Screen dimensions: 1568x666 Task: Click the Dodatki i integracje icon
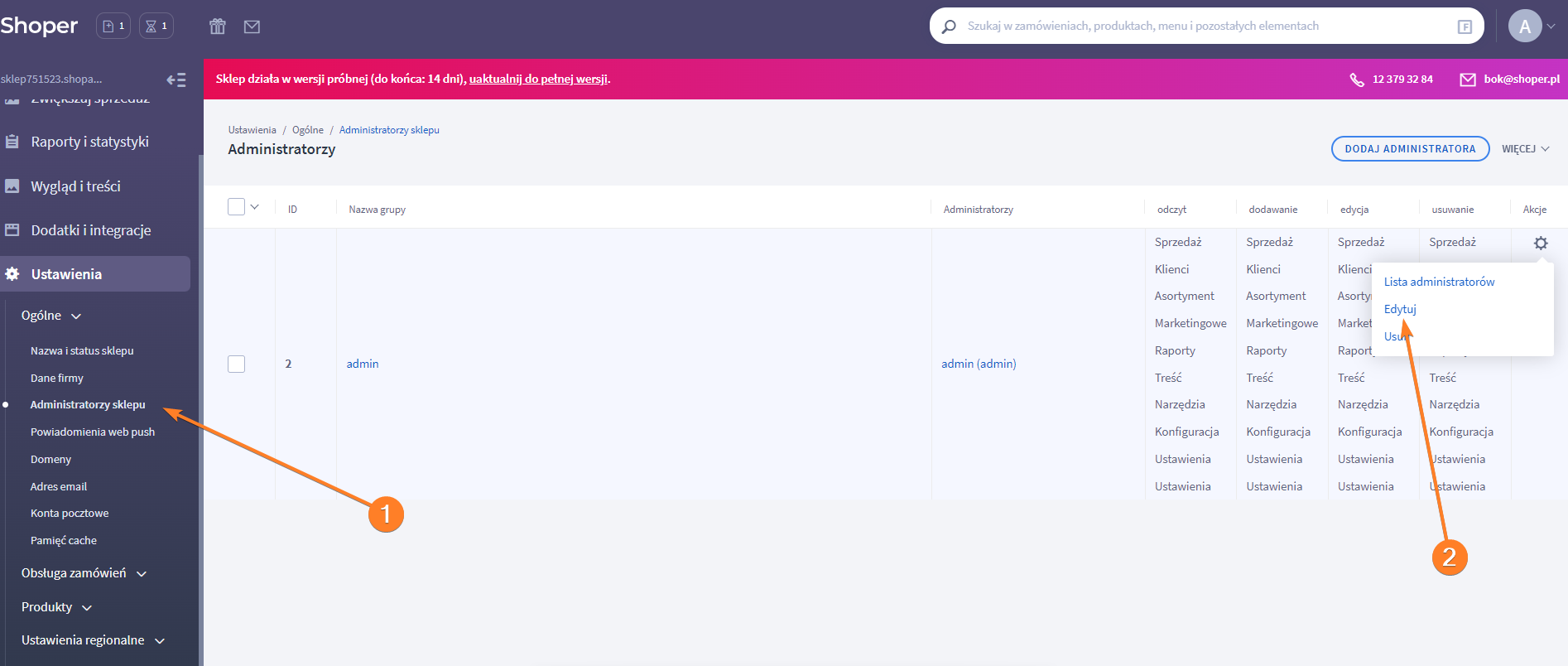click(12, 230)
